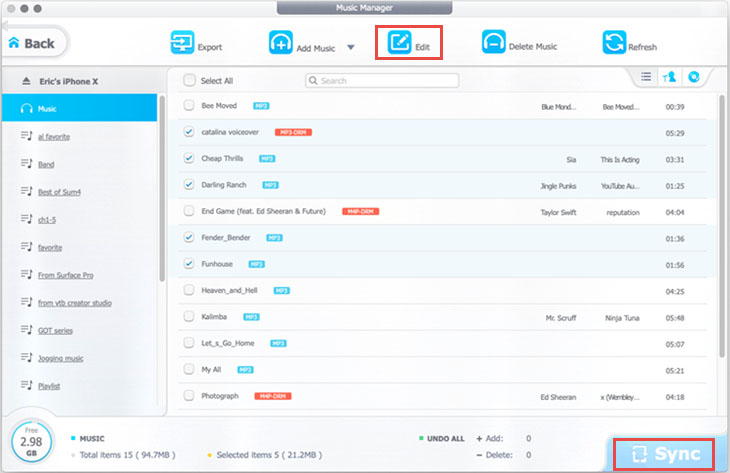Viewport: 730px width, 473px height.
Task: Click the Sia artist cell
Action: pos(571,160)
